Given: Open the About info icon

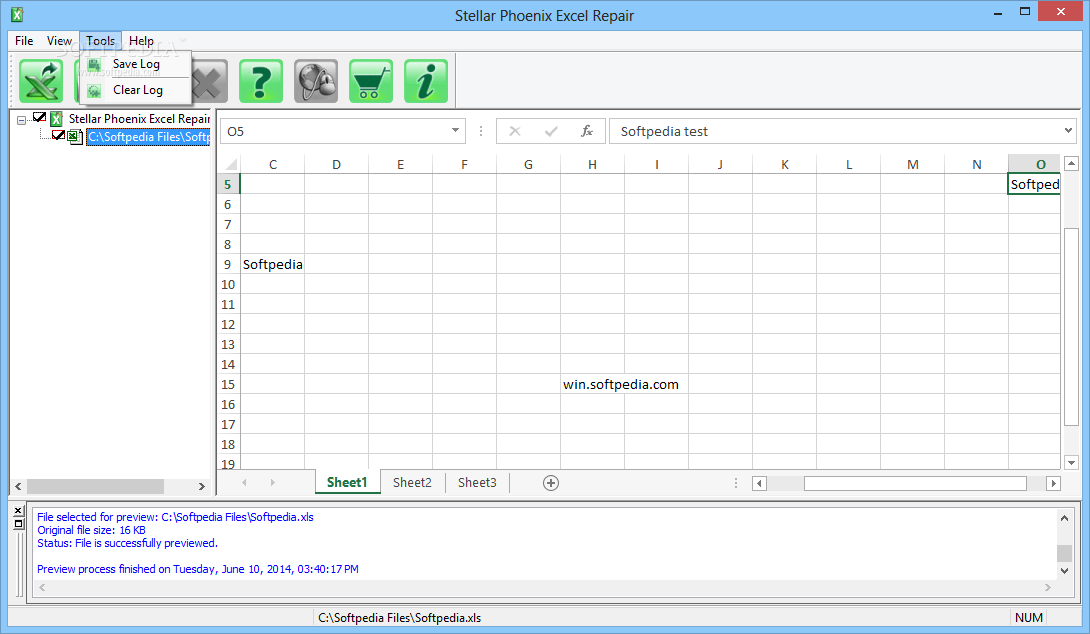Looking at the screenshot, I should click(x=425, y=81).
